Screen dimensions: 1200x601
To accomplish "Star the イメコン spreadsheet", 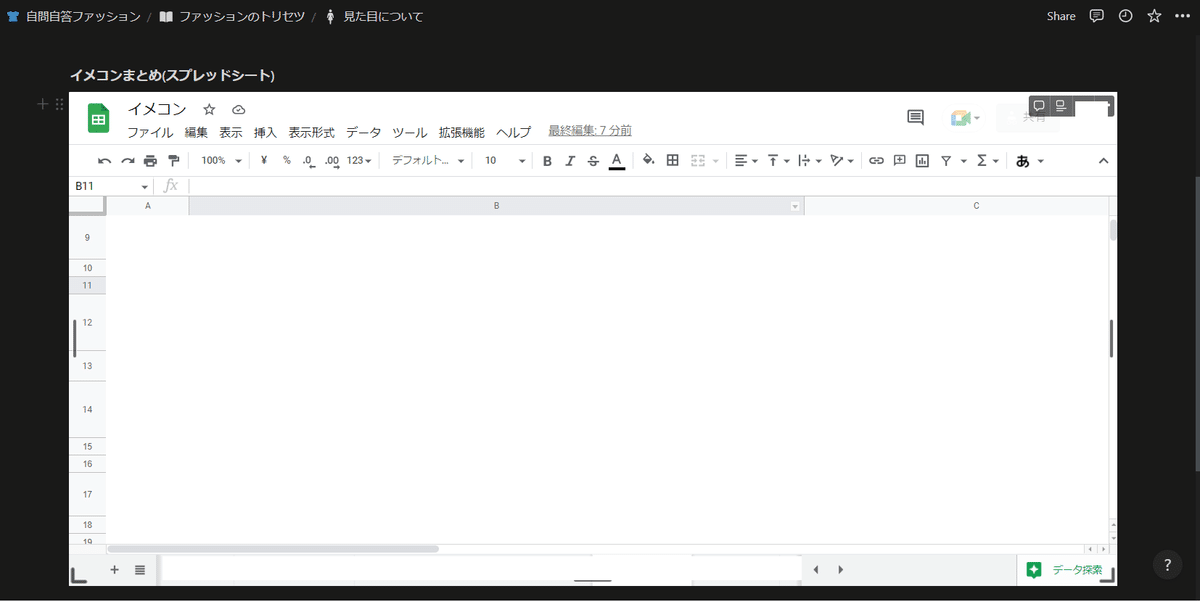I will pos(209,109).
